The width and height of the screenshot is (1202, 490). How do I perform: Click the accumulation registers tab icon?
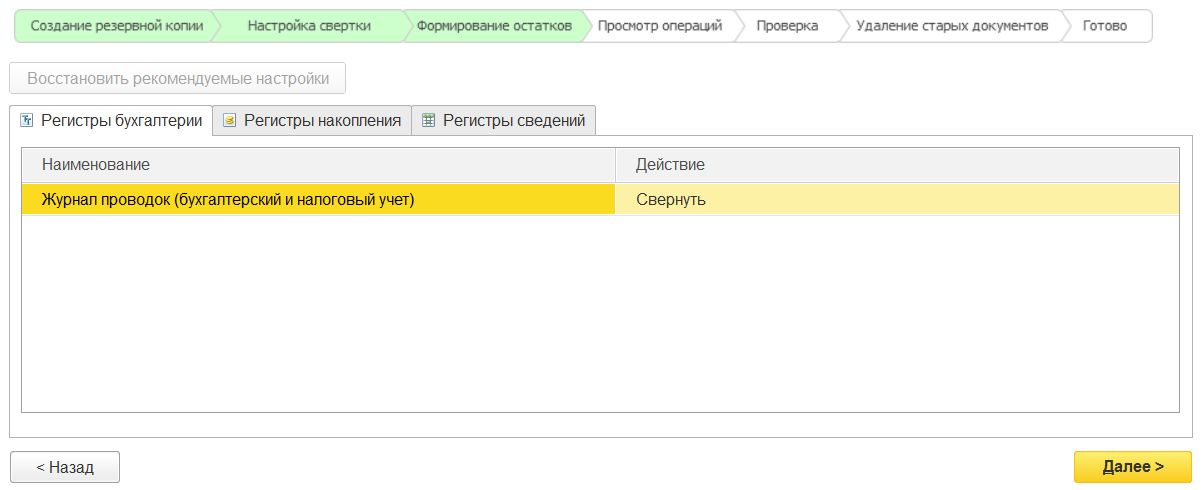(230, 121)
